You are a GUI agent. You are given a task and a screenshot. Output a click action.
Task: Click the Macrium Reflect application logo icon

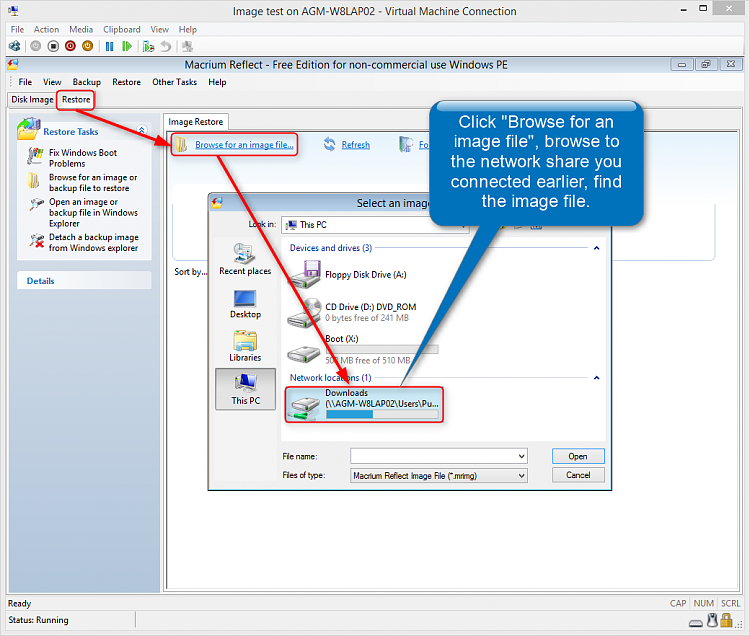13,65
